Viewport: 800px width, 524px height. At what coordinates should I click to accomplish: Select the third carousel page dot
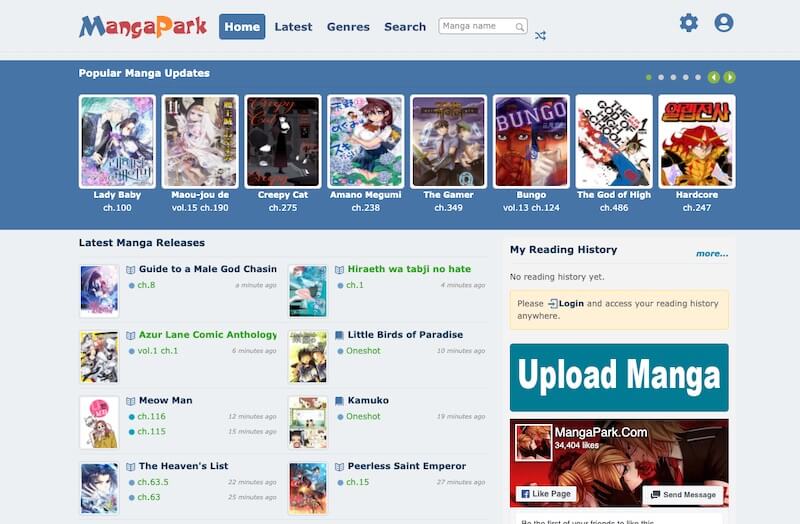[x=673, y=78]
